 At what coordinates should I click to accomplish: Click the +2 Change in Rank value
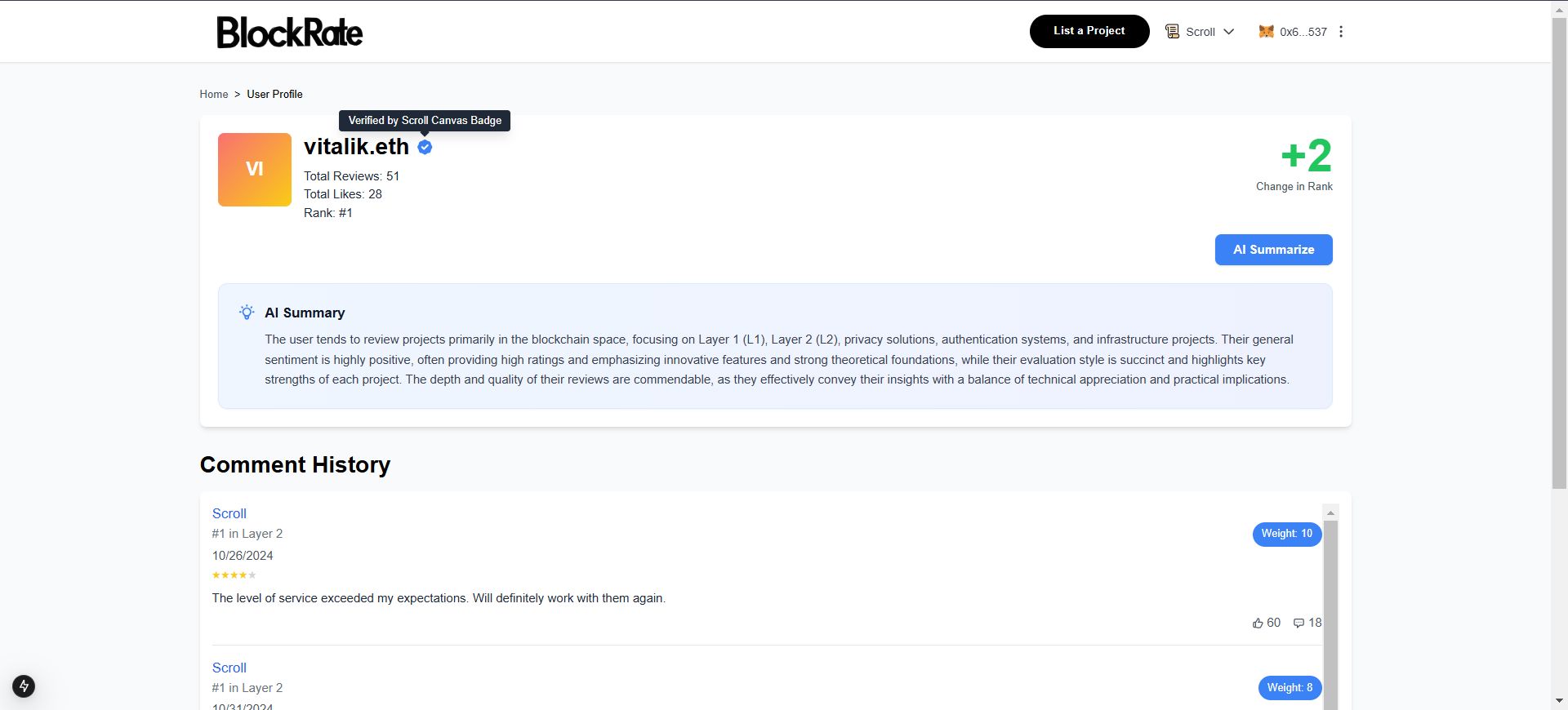(x=1306, y=155)
